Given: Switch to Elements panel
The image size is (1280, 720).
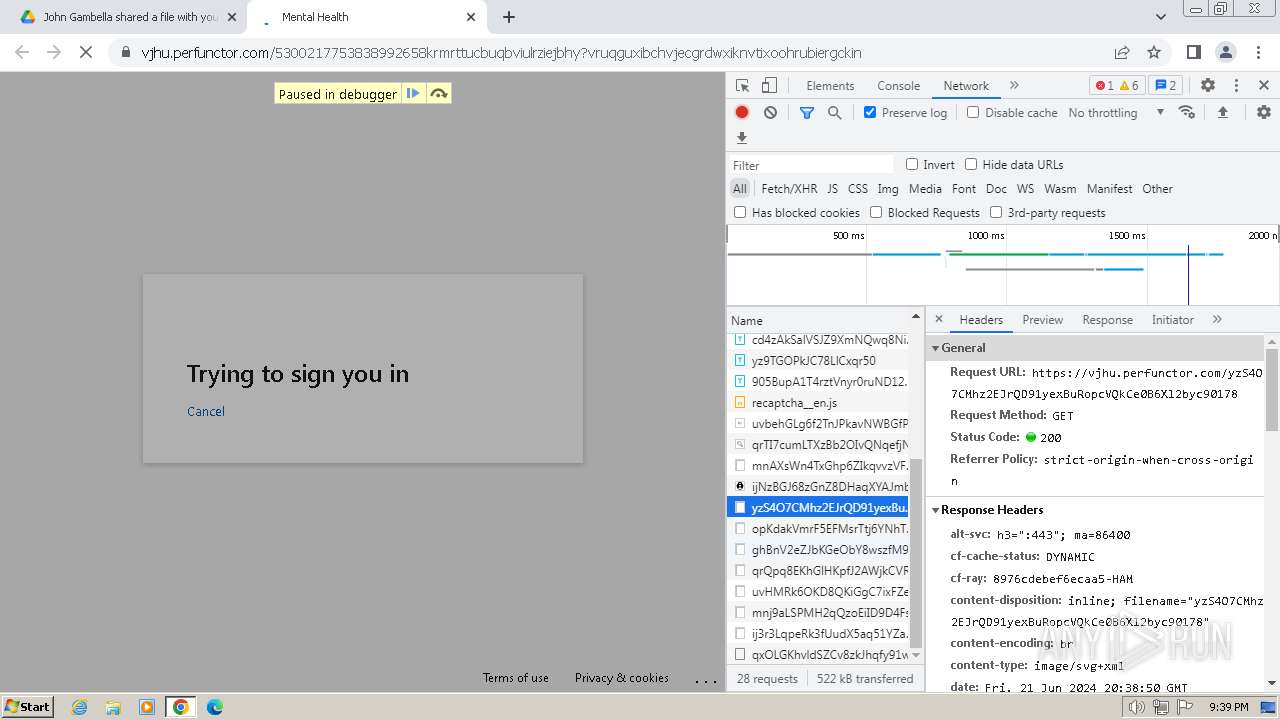Looking at the screenshot, I should click(830, 85).
